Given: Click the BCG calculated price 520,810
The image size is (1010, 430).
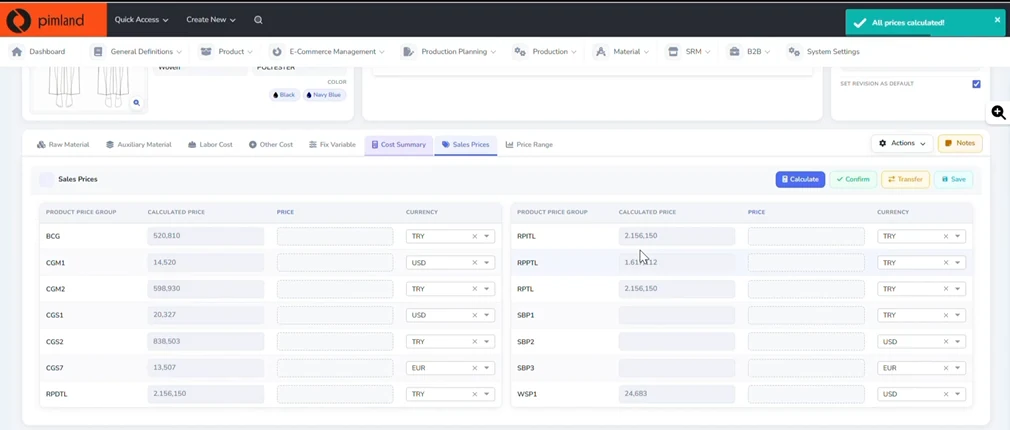Looking at the screenshot, I should pos(205,236).
